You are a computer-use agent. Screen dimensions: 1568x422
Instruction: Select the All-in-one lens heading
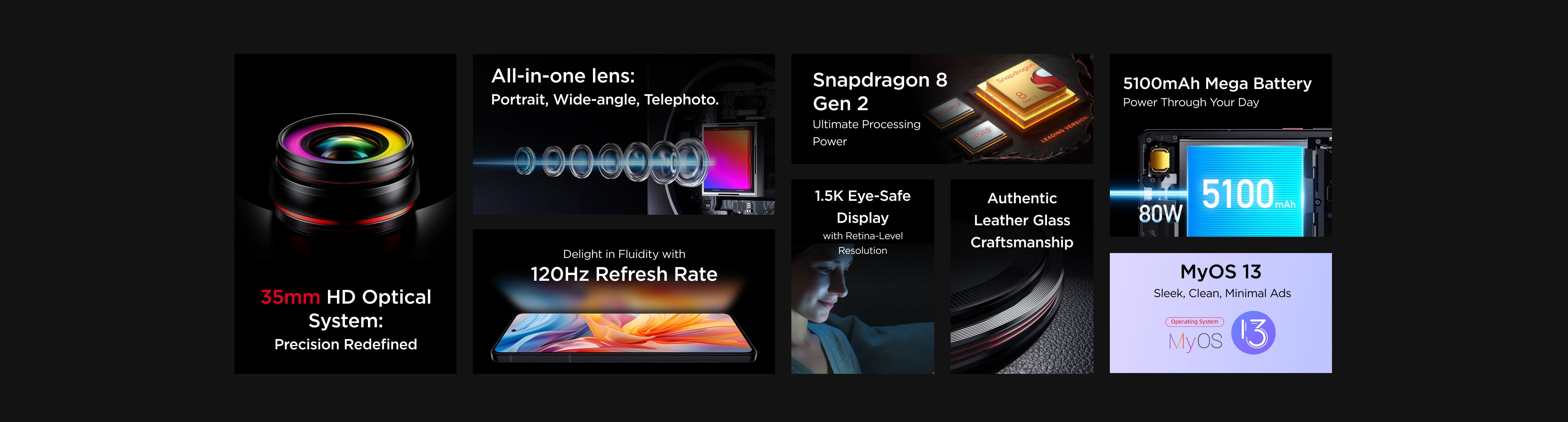click(x=563, y=76)
